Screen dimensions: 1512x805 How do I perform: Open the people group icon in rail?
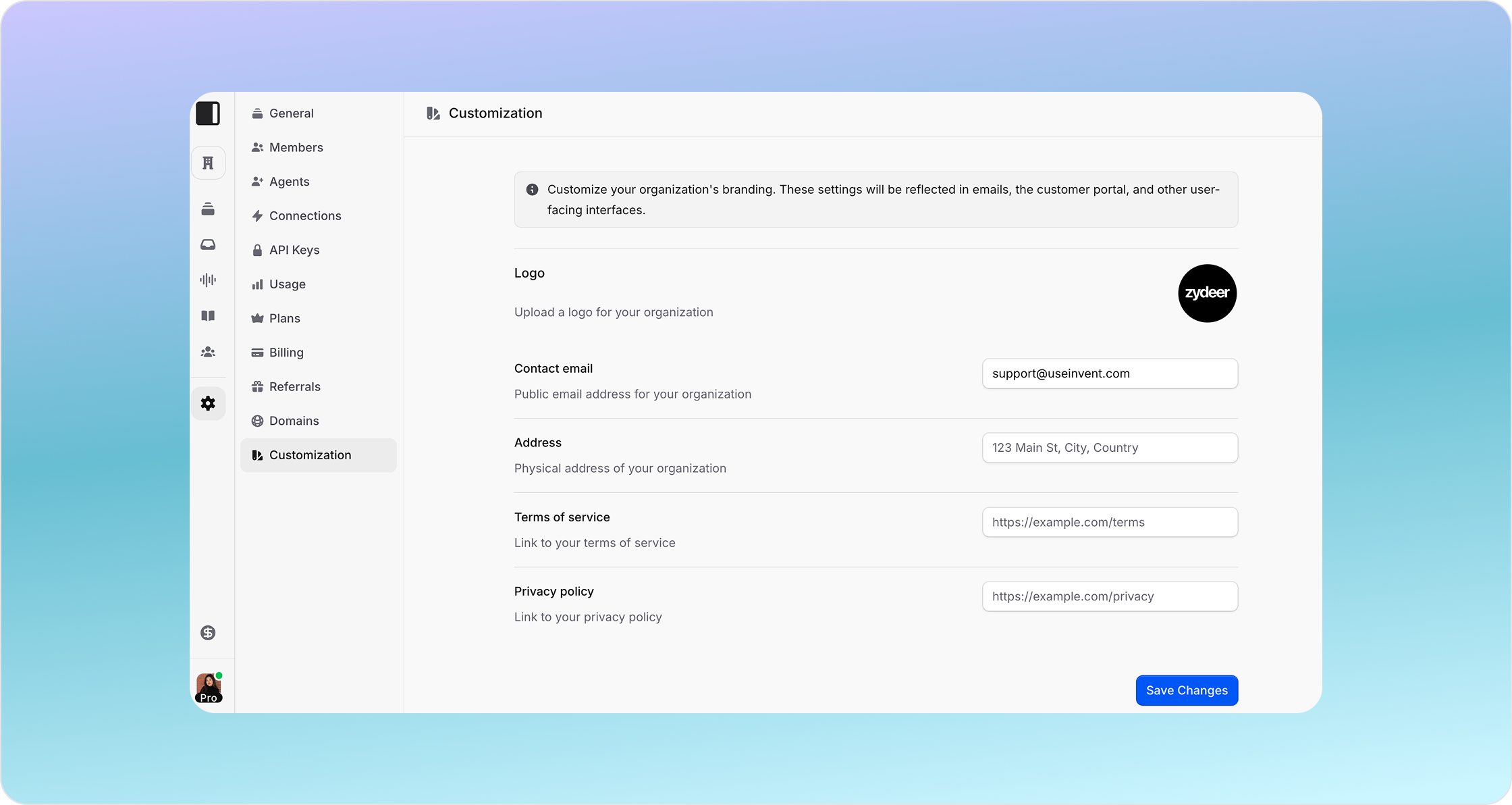tap(208, 352)
